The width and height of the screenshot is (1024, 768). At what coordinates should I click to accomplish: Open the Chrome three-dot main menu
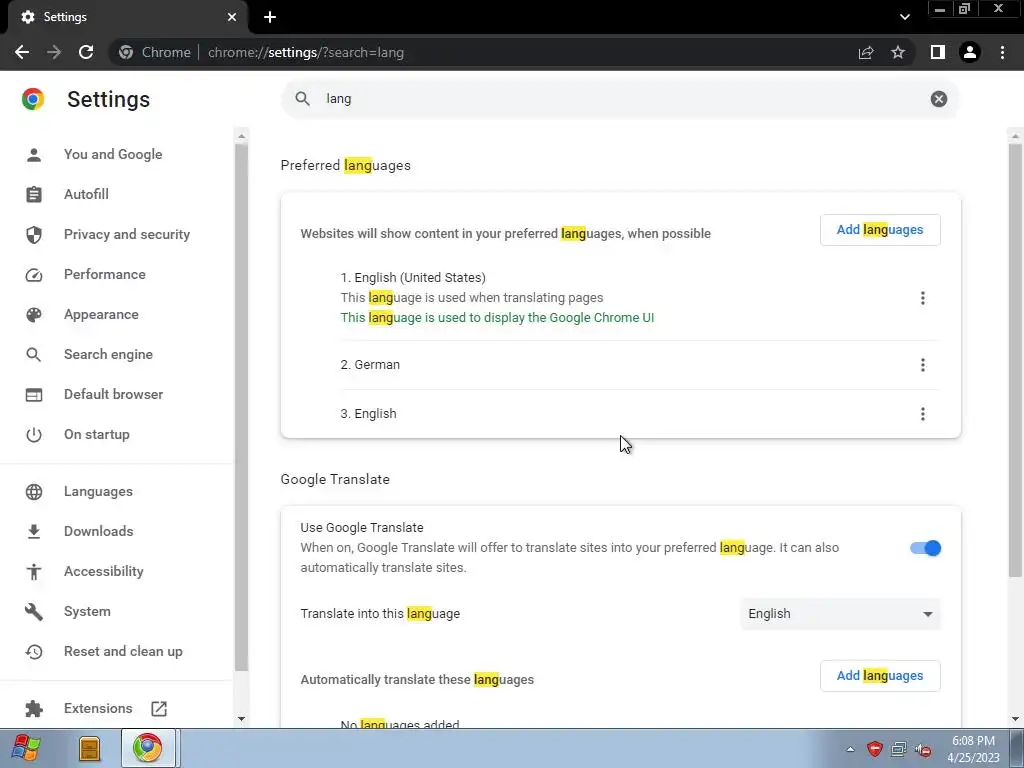[x=1002, y=52]
